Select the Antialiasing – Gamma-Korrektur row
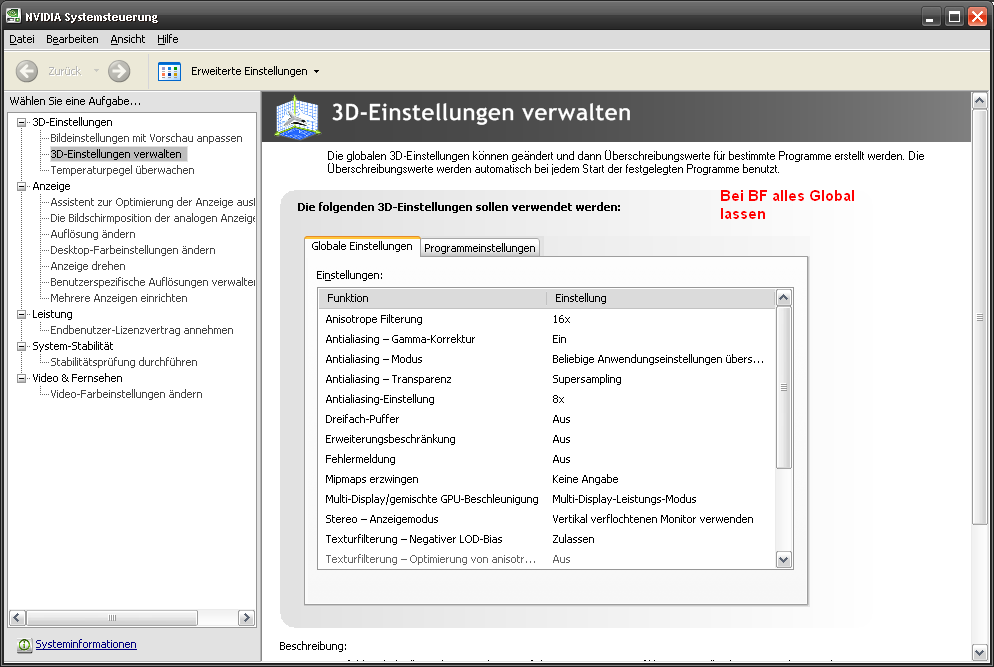 click(x=547, y=339)
